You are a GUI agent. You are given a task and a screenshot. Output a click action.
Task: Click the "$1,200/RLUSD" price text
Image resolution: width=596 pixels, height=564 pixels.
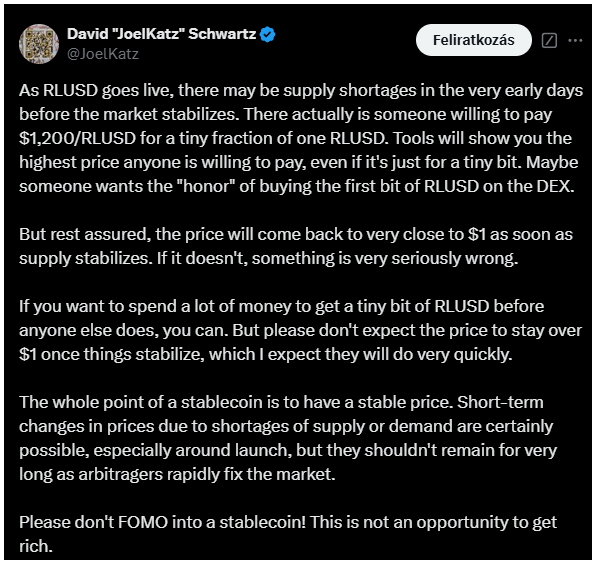coord(78,138)
